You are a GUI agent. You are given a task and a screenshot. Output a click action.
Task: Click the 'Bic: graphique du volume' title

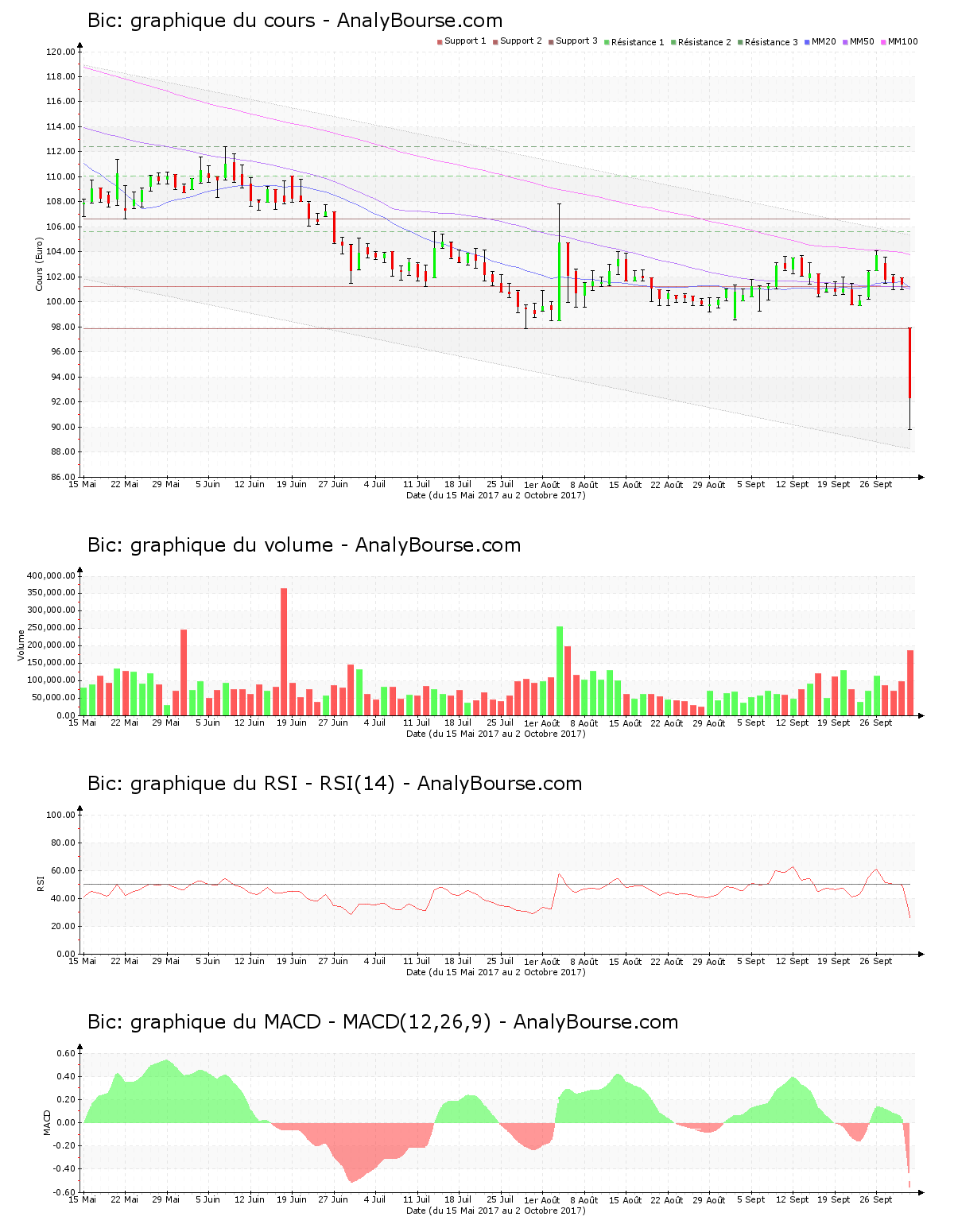pyautogui.click(x=304, y=545)
